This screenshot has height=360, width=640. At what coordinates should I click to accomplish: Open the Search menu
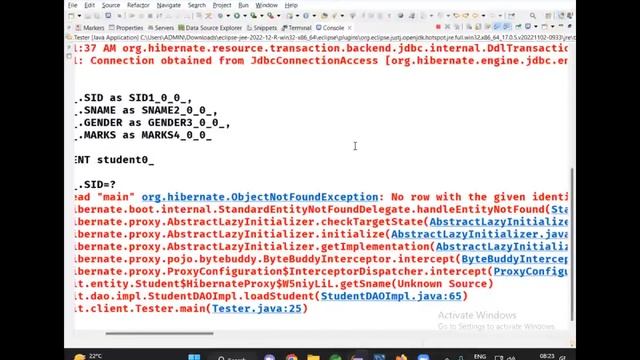coord(197,5)
